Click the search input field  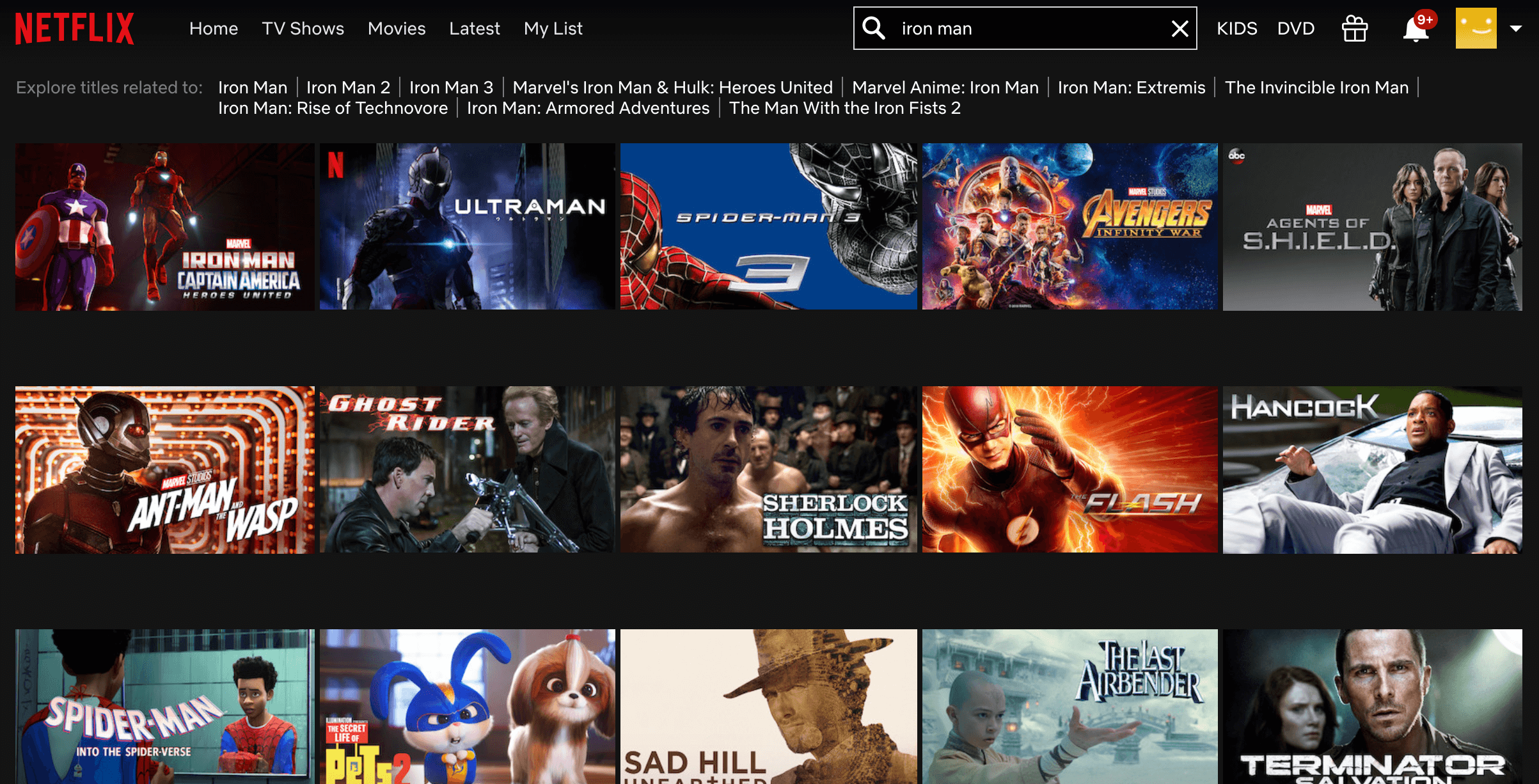click(1030, 27)
